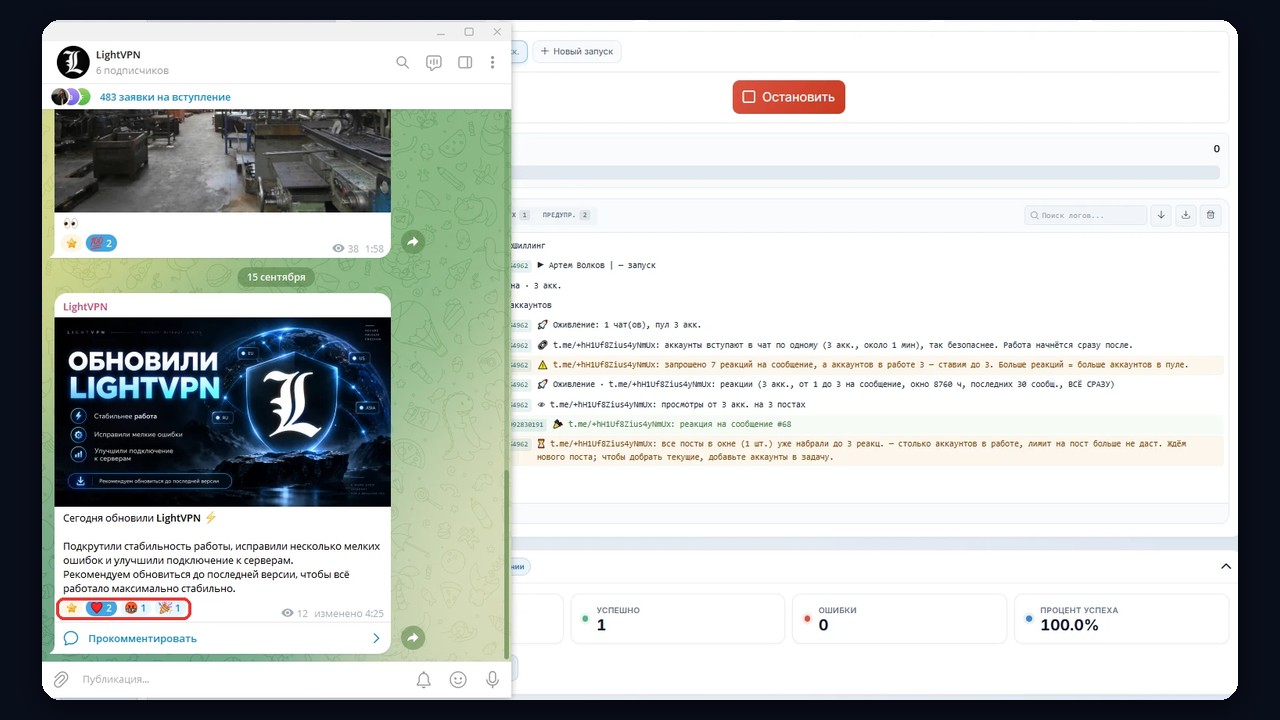Toggle the heart reaction with count 2

pyautogui.click(x=101, y=608)
